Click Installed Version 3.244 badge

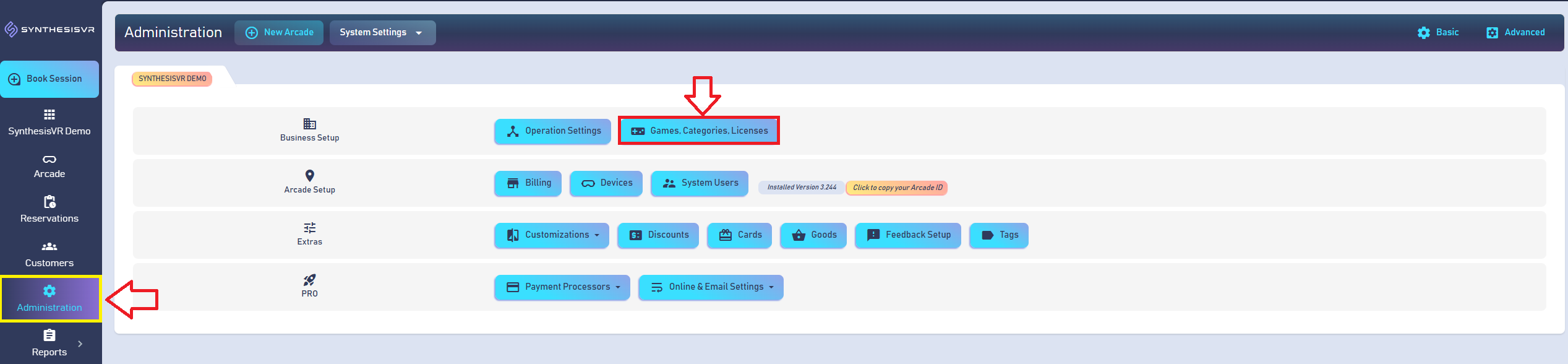(802, 187)
